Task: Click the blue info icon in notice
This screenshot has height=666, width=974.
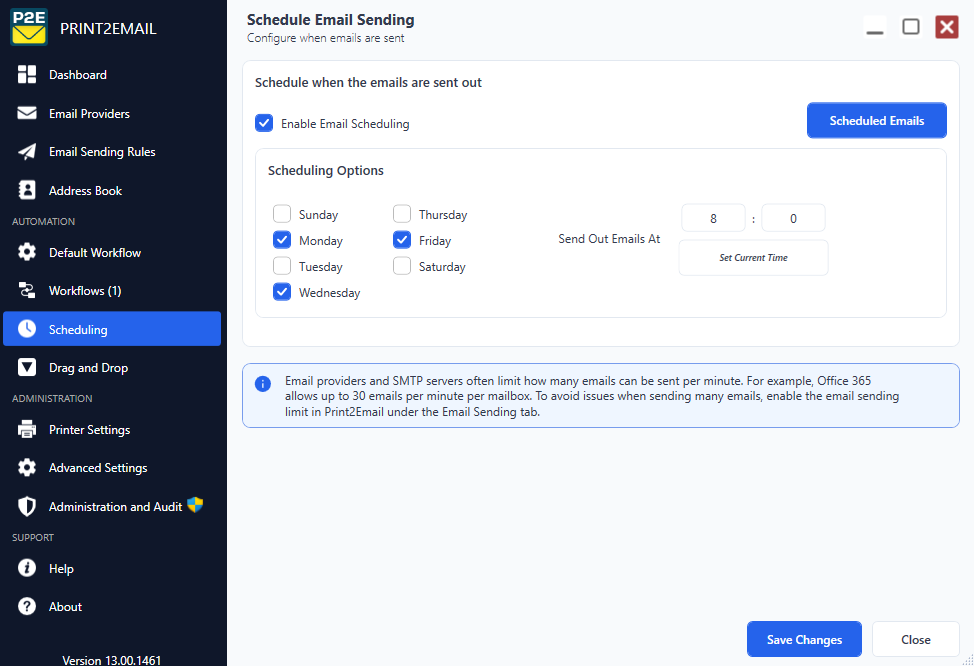Action: pos(263,384)
